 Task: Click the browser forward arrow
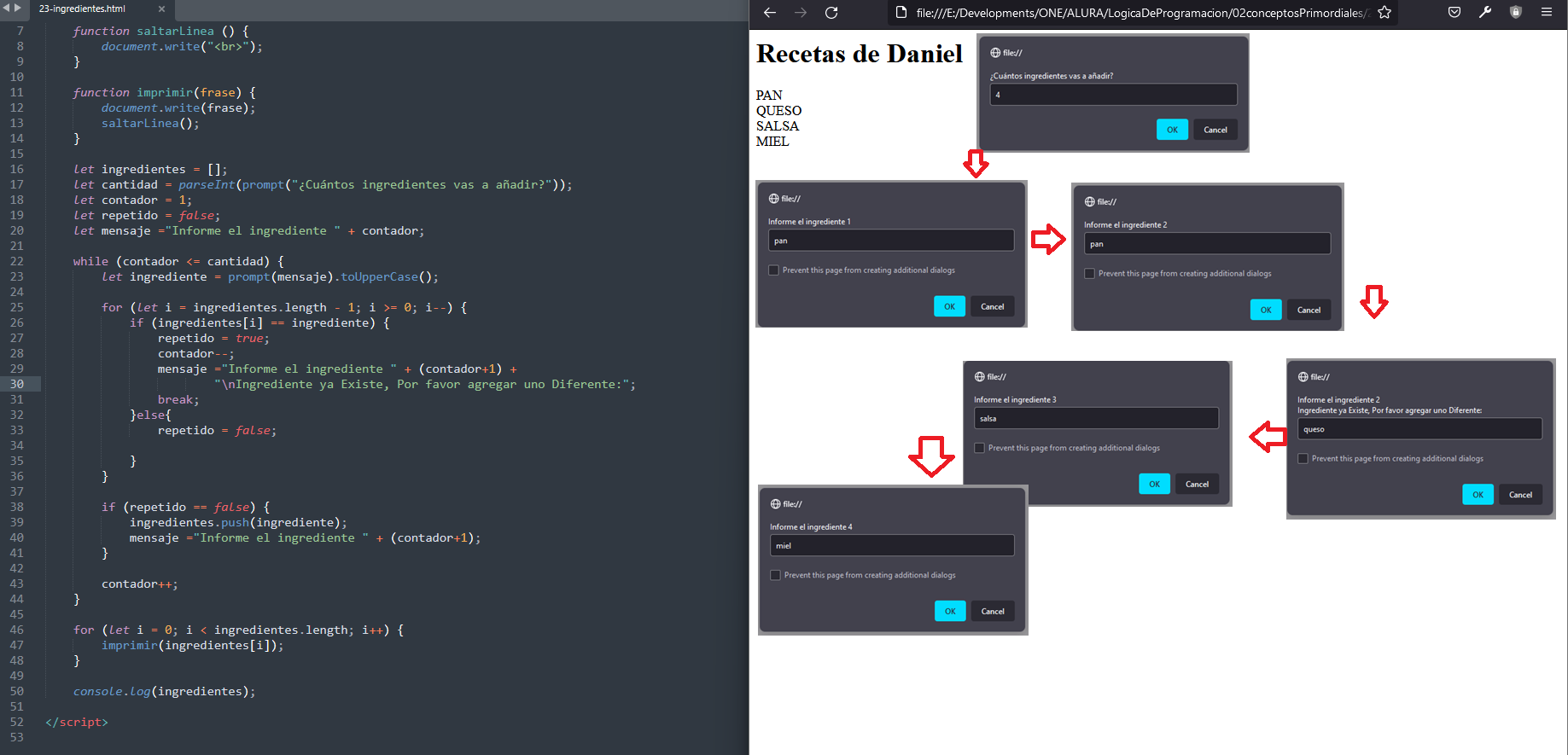point(800,13)
